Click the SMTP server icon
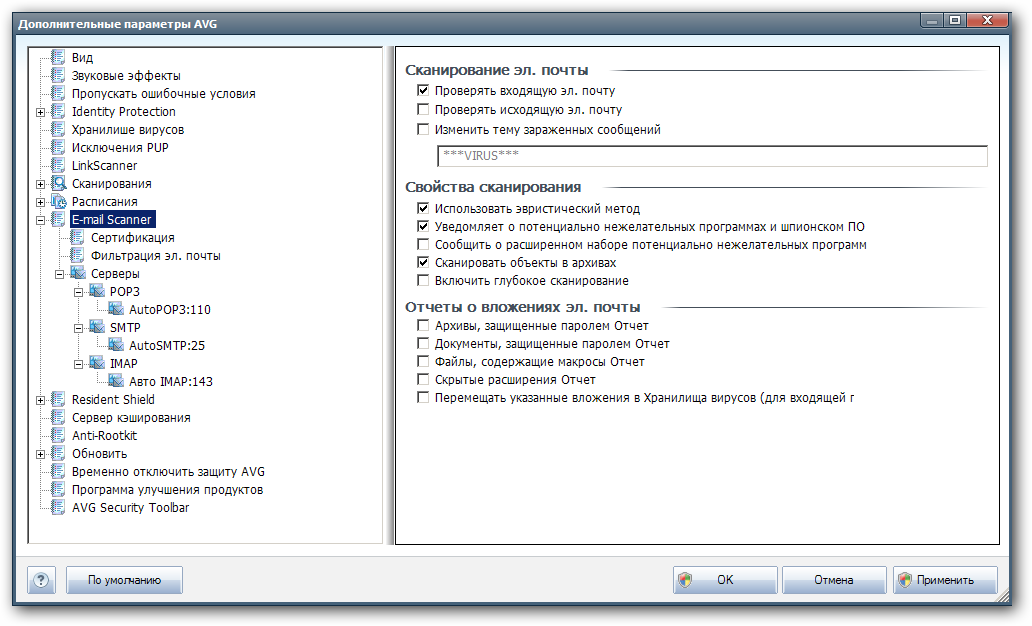This screenshot has width=1032, height=626. [97, 327]
